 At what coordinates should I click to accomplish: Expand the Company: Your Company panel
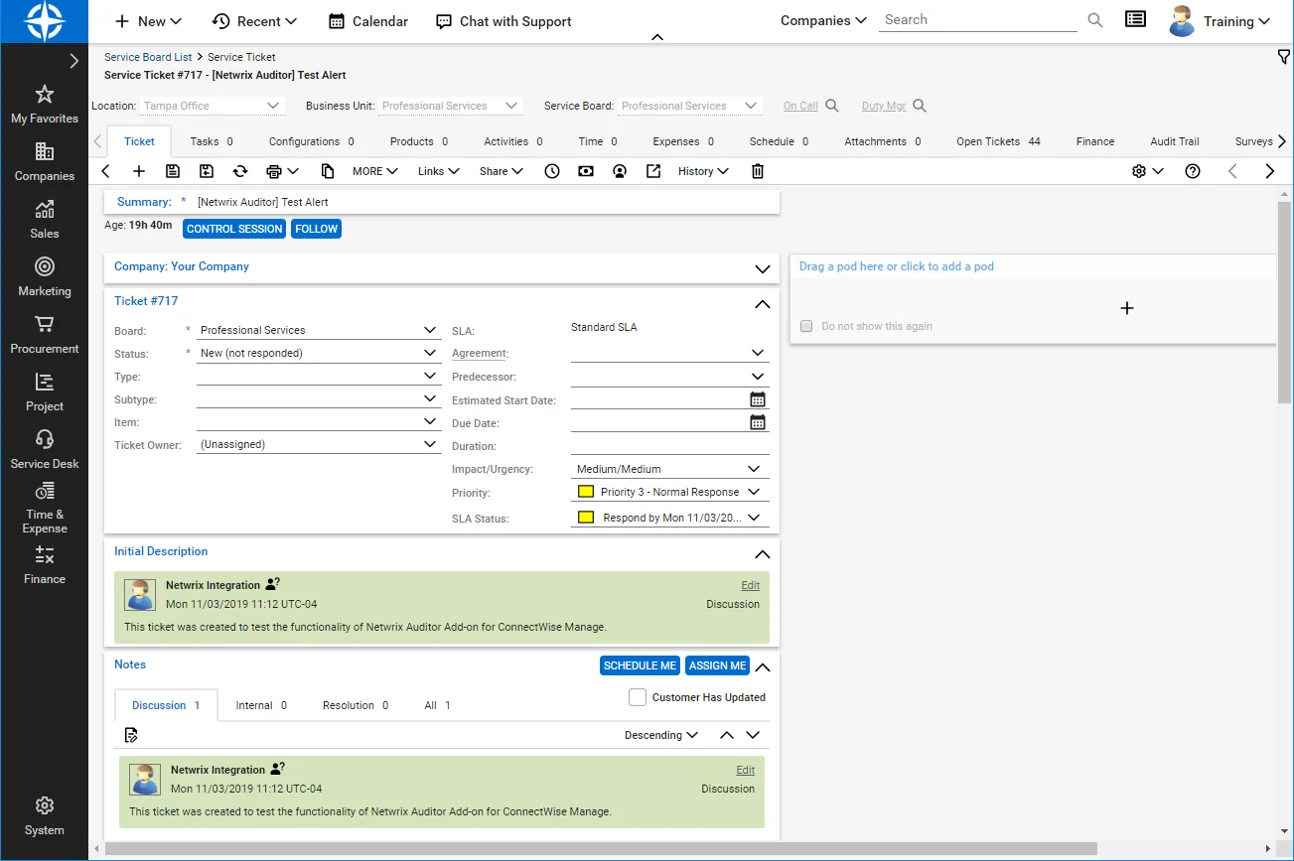(762, 269)
